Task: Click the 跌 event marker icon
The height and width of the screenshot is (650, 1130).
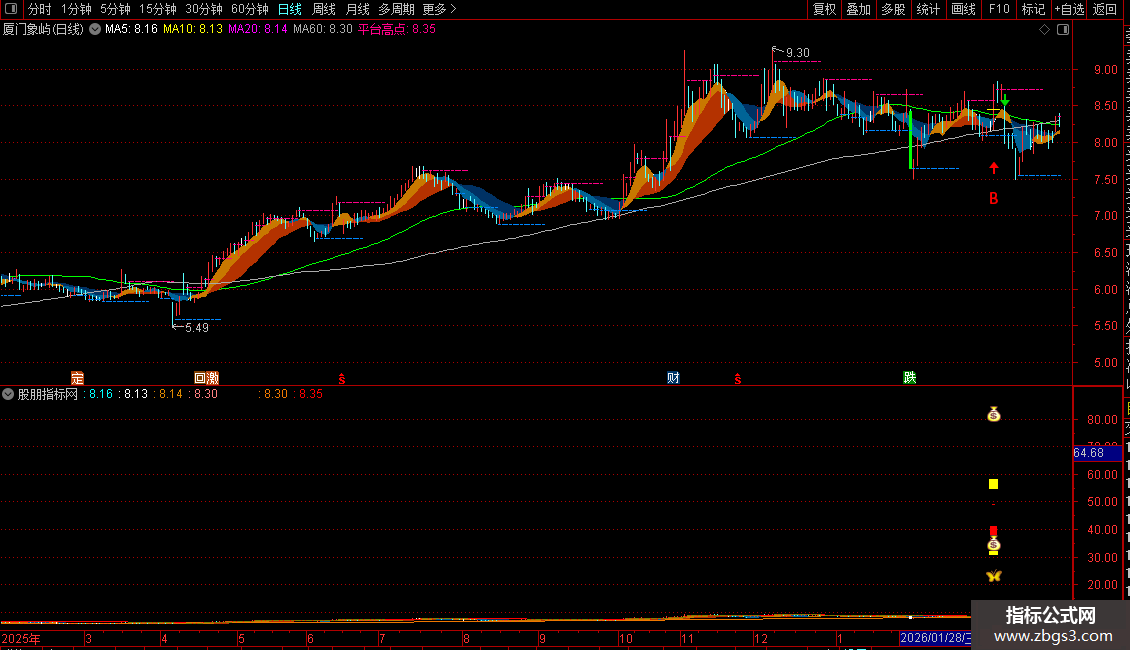Action: click(909, 378)
